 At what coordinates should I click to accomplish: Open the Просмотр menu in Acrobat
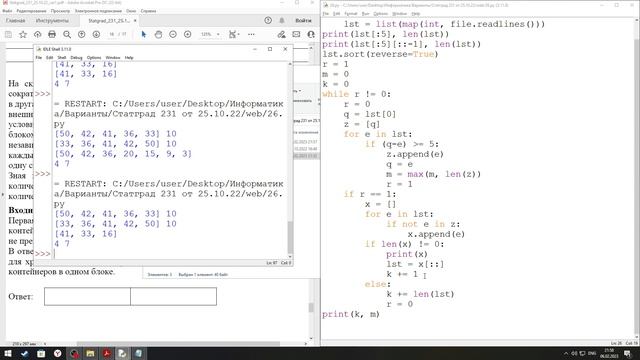[60, 11]
